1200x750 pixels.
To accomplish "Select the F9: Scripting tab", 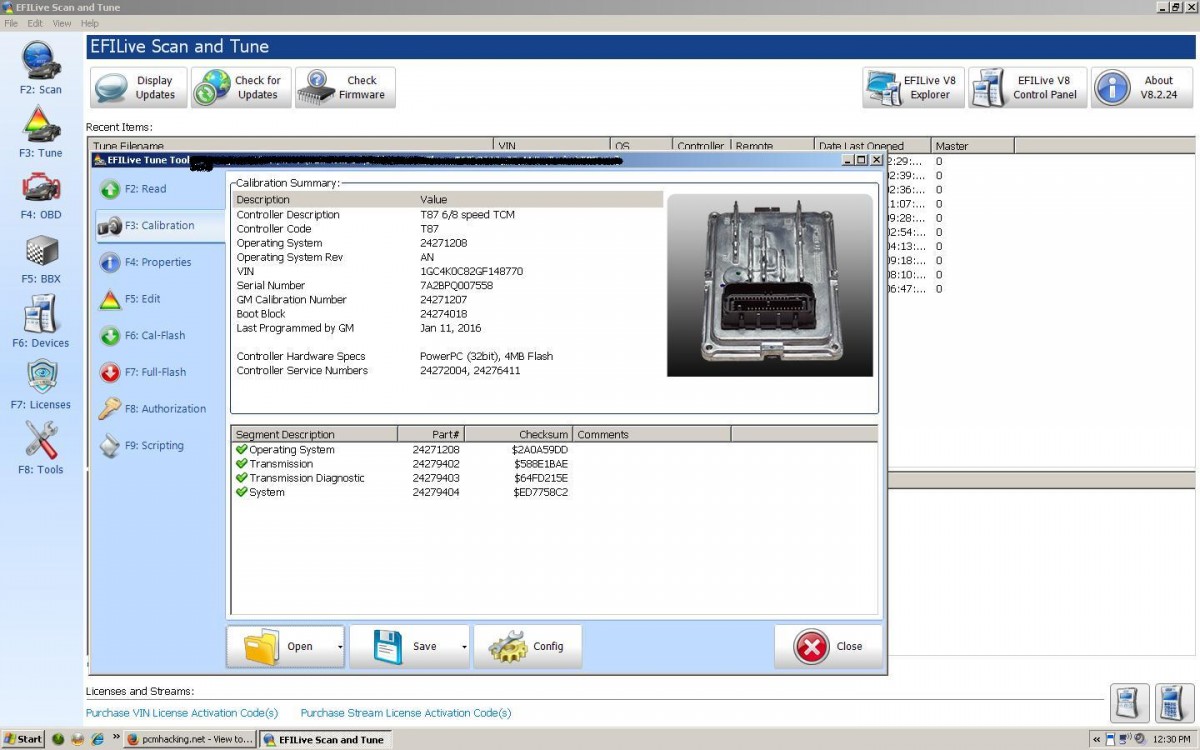I will click(160, 446).
